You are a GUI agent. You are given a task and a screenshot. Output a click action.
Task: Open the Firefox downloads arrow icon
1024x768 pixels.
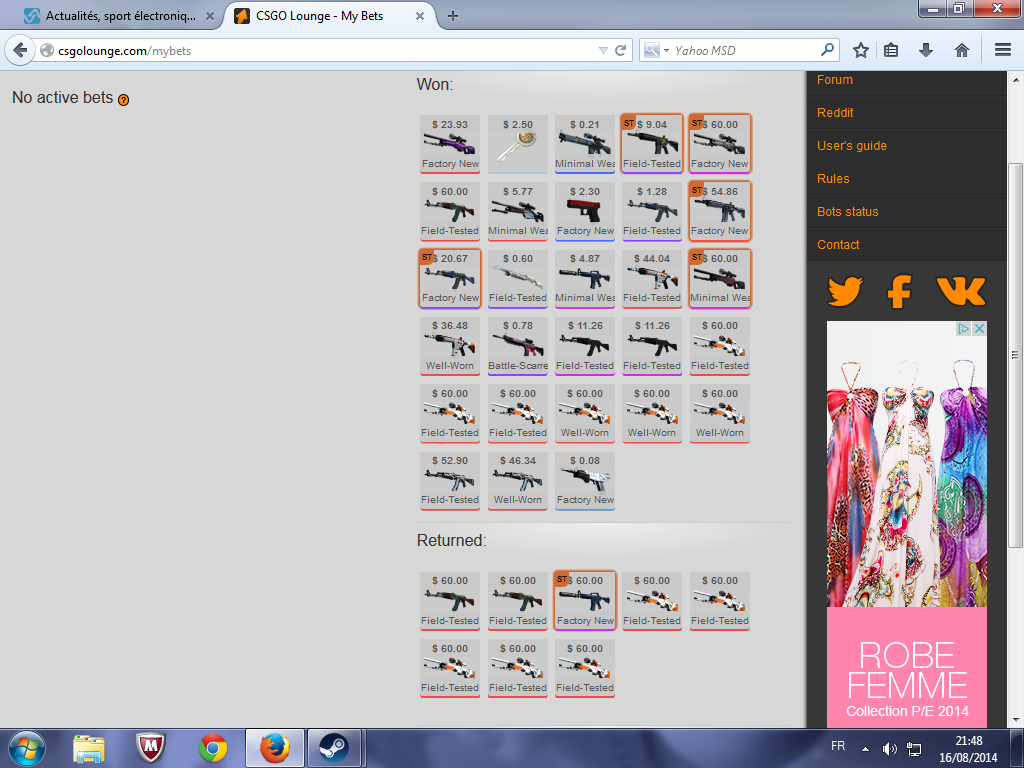[926, 50]
